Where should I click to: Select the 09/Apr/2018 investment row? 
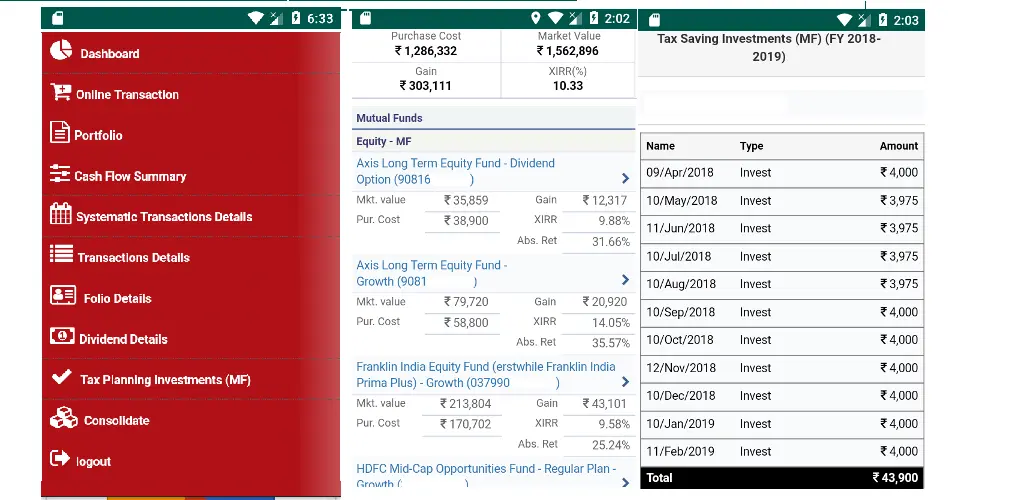(x=782, y=173)
